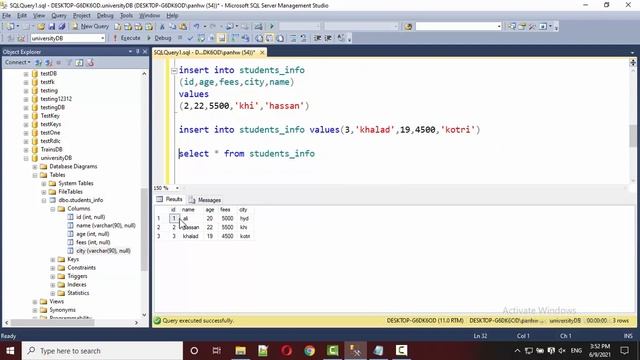Select dbo.students_info table node
Screen dimensions: 640x360
tap(80, 200)
